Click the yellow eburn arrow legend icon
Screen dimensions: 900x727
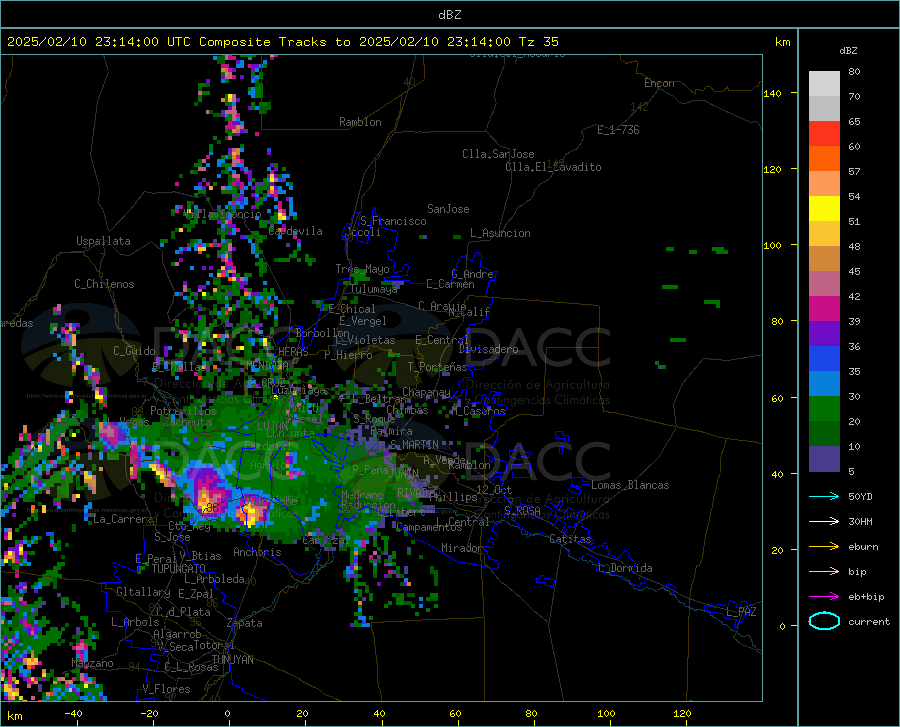coord(824,547)
